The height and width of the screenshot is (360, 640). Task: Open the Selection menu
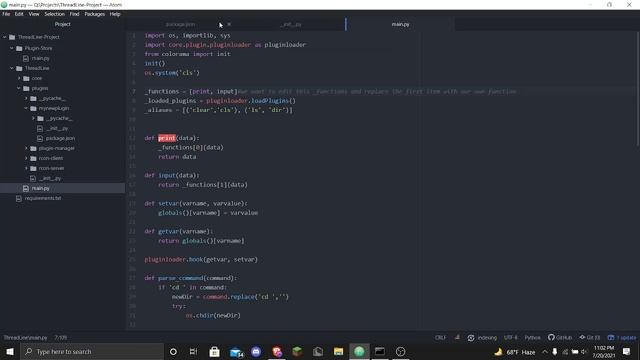54,14
